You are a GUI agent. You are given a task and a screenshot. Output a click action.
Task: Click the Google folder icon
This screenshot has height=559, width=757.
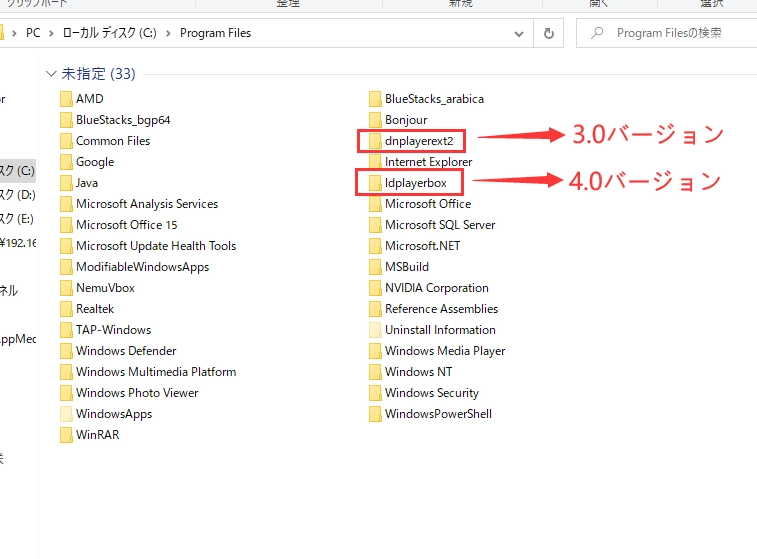66,162
